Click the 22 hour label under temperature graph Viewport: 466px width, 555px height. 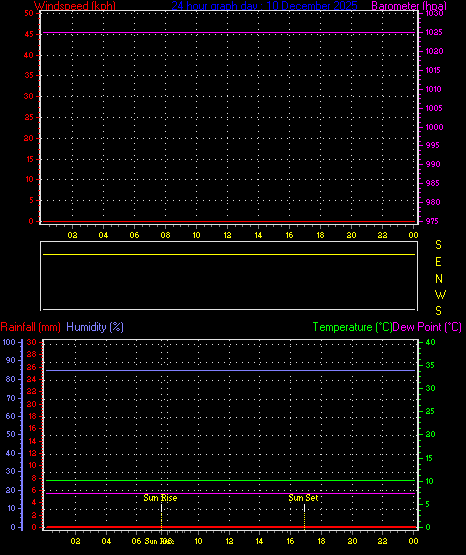pyautogui.click(x=382, y=541)
